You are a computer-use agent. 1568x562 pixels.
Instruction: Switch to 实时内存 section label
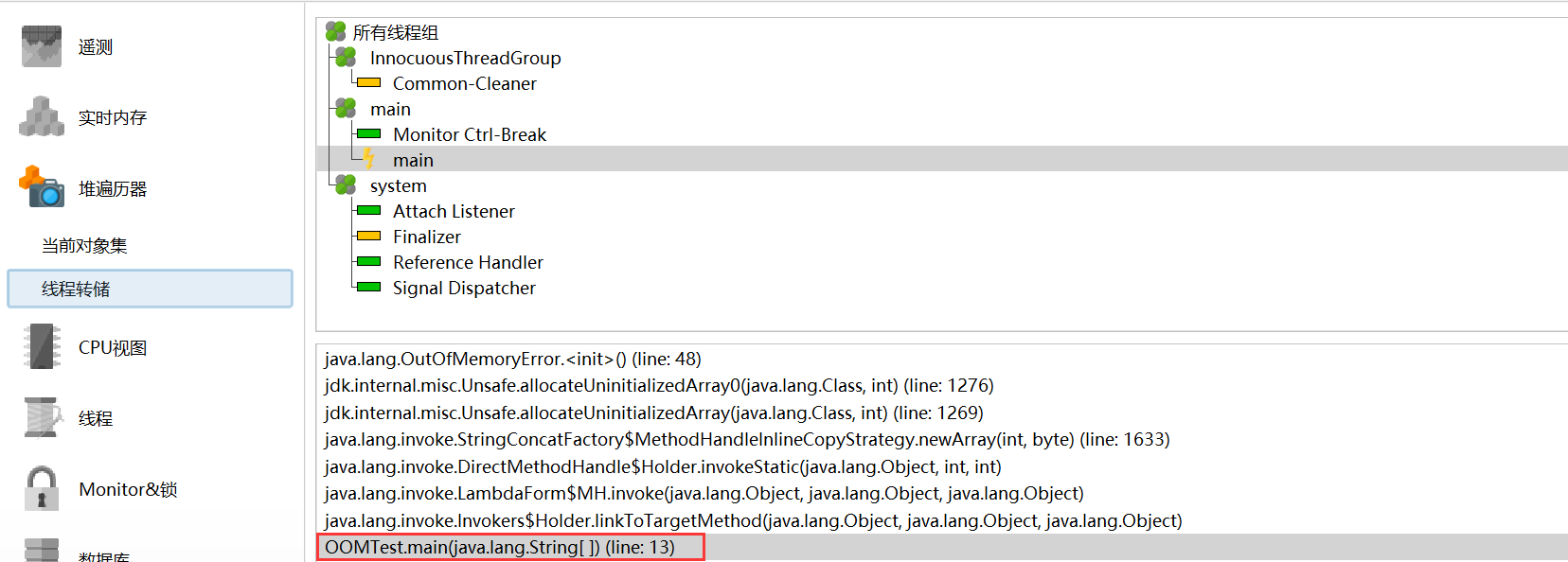tap(113, 118)
